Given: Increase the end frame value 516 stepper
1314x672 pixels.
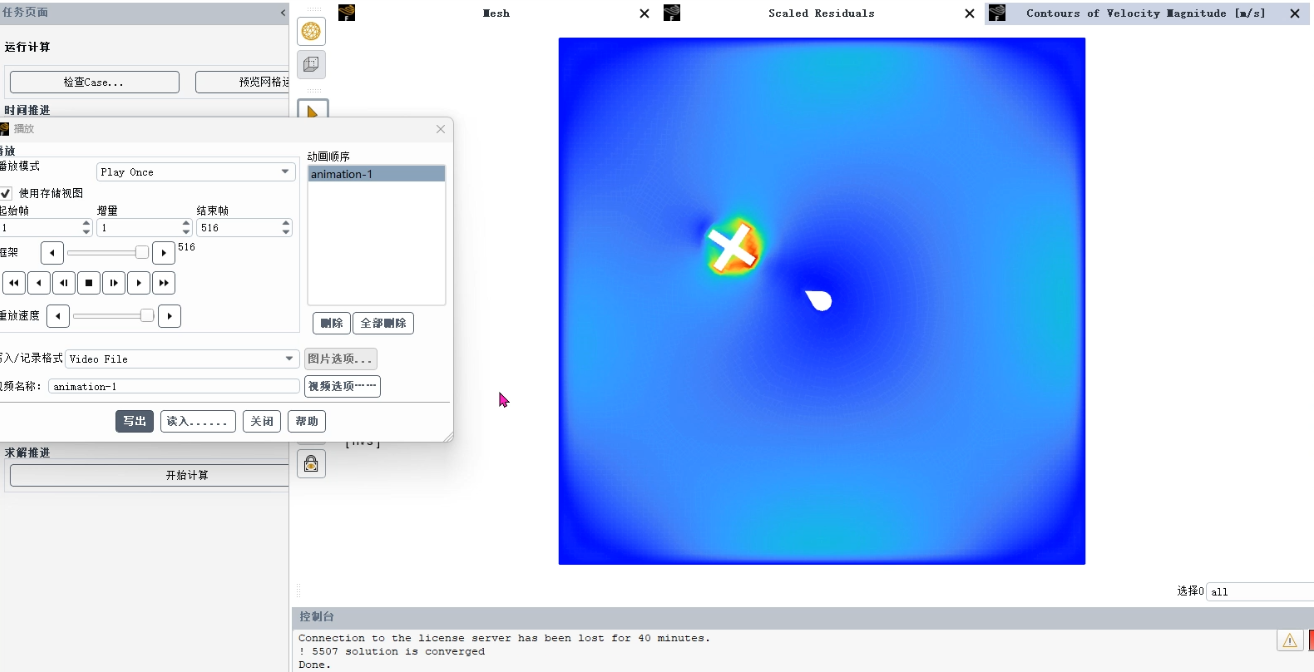Looking at the screenshot, I should [286, 224].
